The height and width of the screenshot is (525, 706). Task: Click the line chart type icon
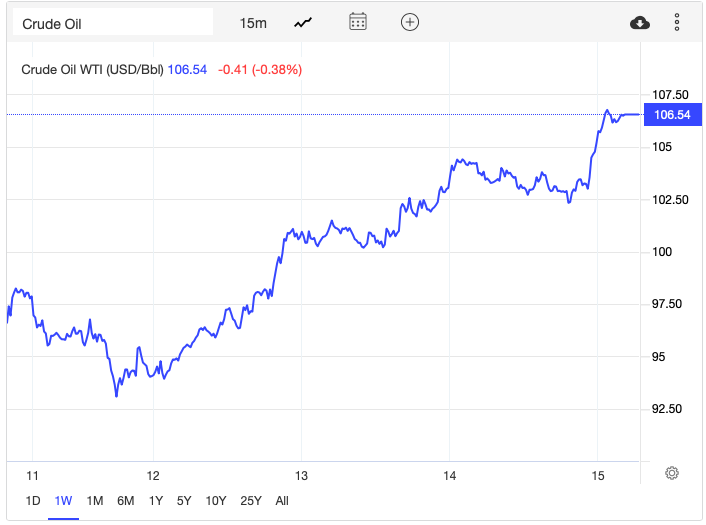click(x=304, y=22)
